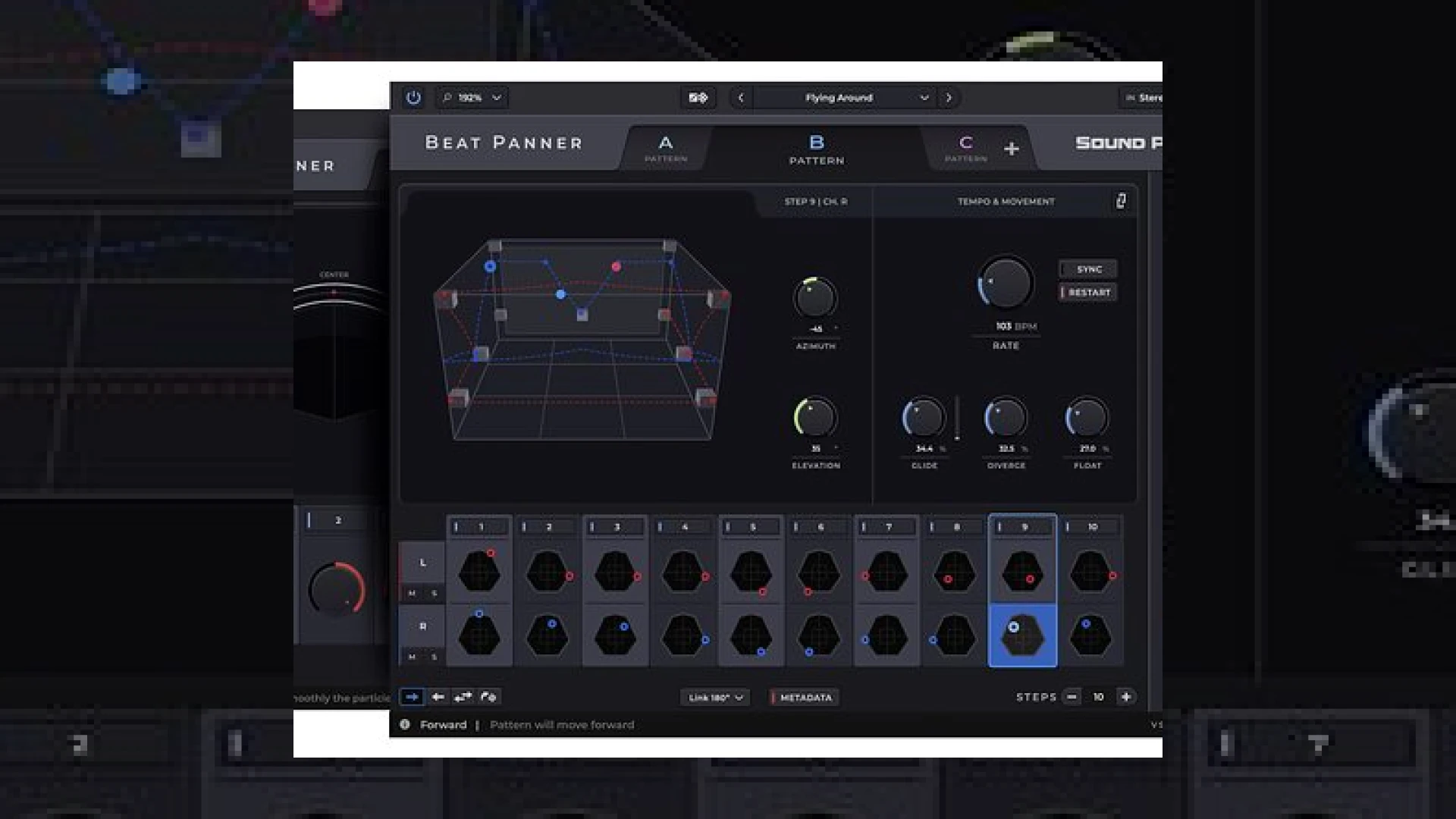Set pattern direction to Backward arrow

point(438,697)
